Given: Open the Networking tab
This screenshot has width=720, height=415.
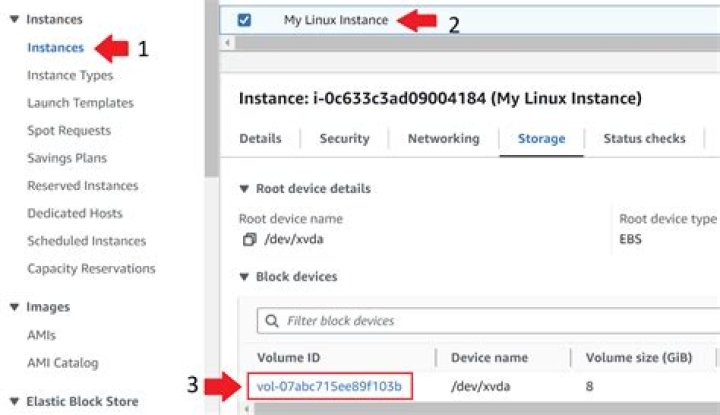Looking at the screenshot, I should pos(444,139).
